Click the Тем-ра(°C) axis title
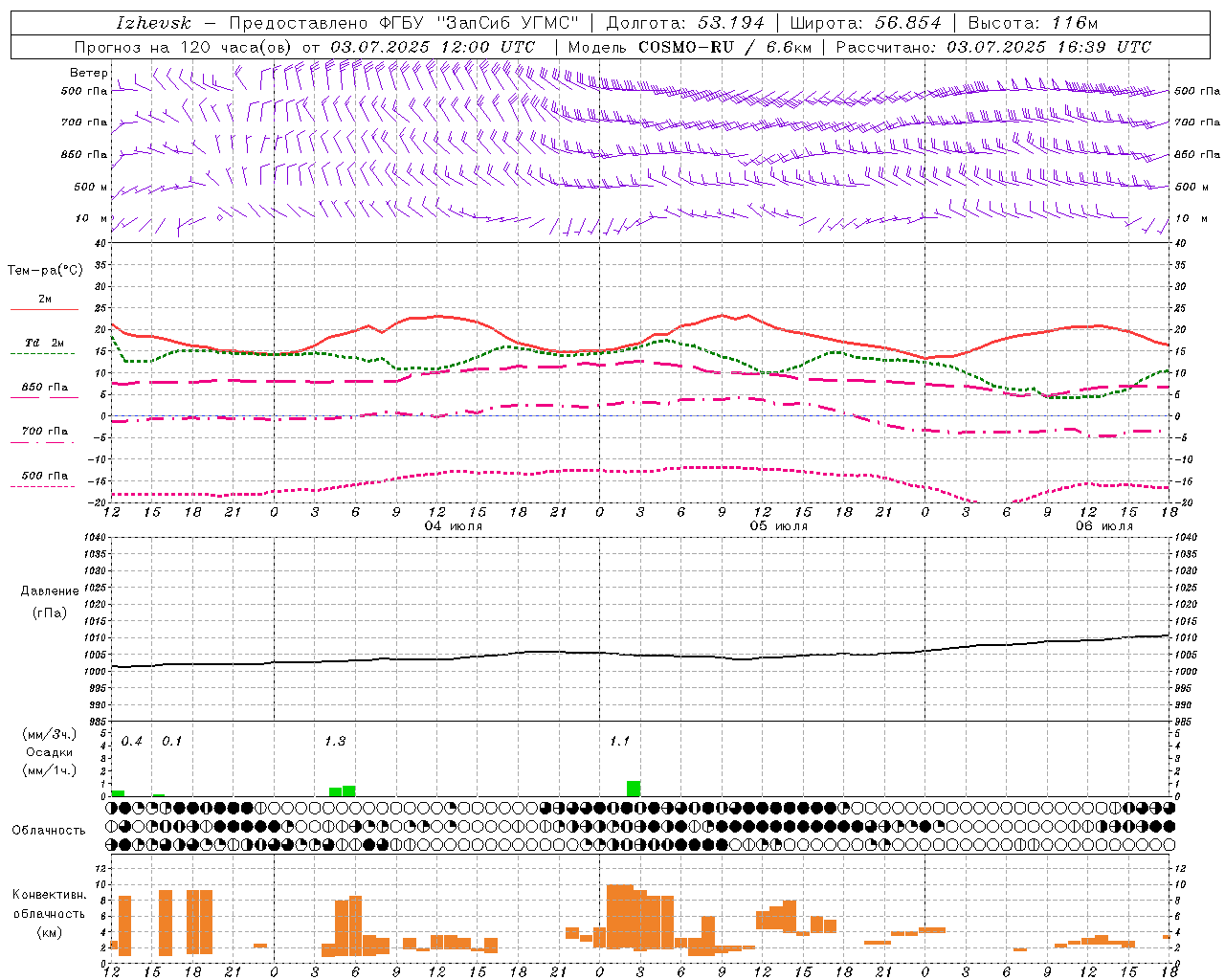1225x980 pixels. [x=45, y=271]
